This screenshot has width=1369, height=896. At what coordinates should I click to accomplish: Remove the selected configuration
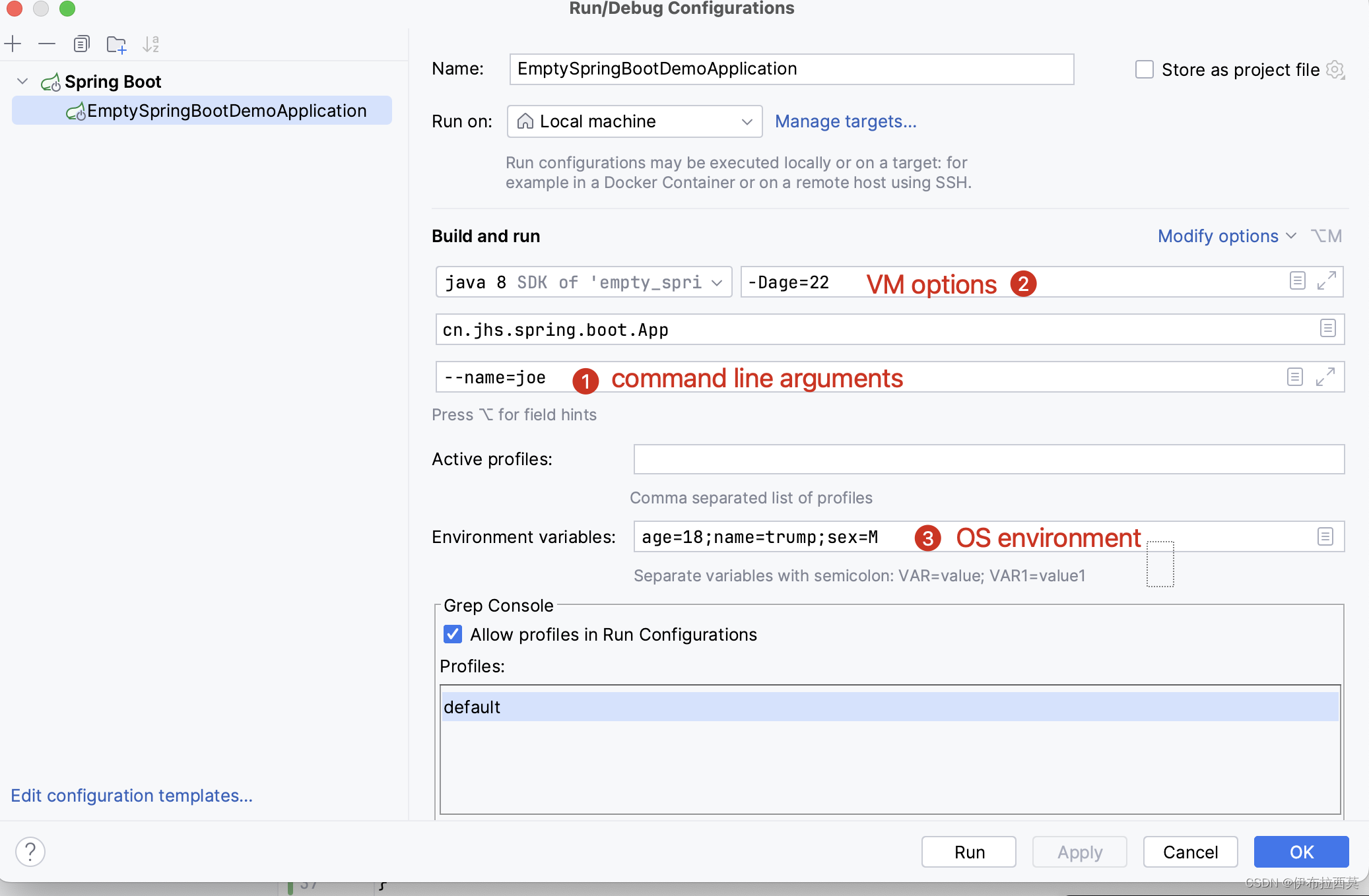pos(47,44)
